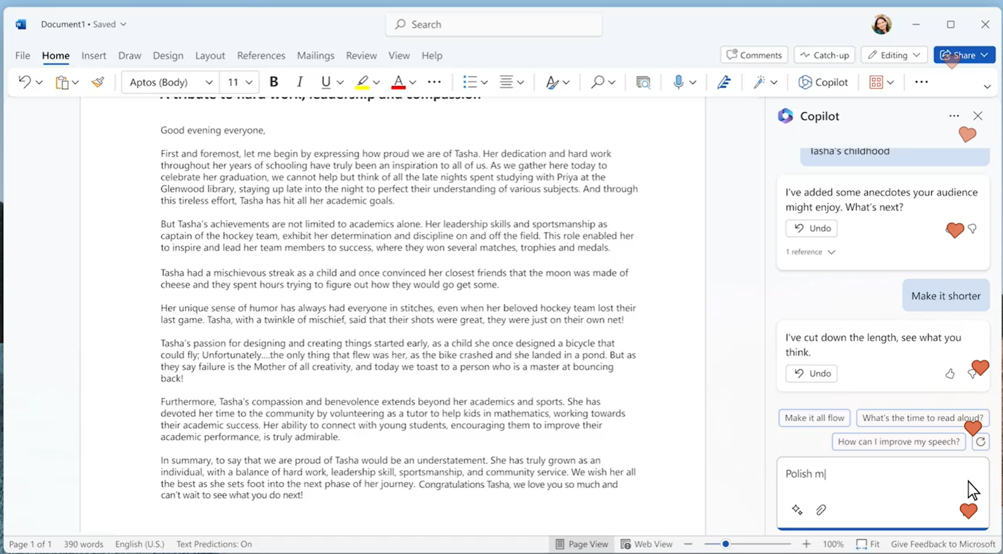Open Copilot pane more options ellipsis
1003x554 pixels.
pyautogui.click(x=954, y=116)
